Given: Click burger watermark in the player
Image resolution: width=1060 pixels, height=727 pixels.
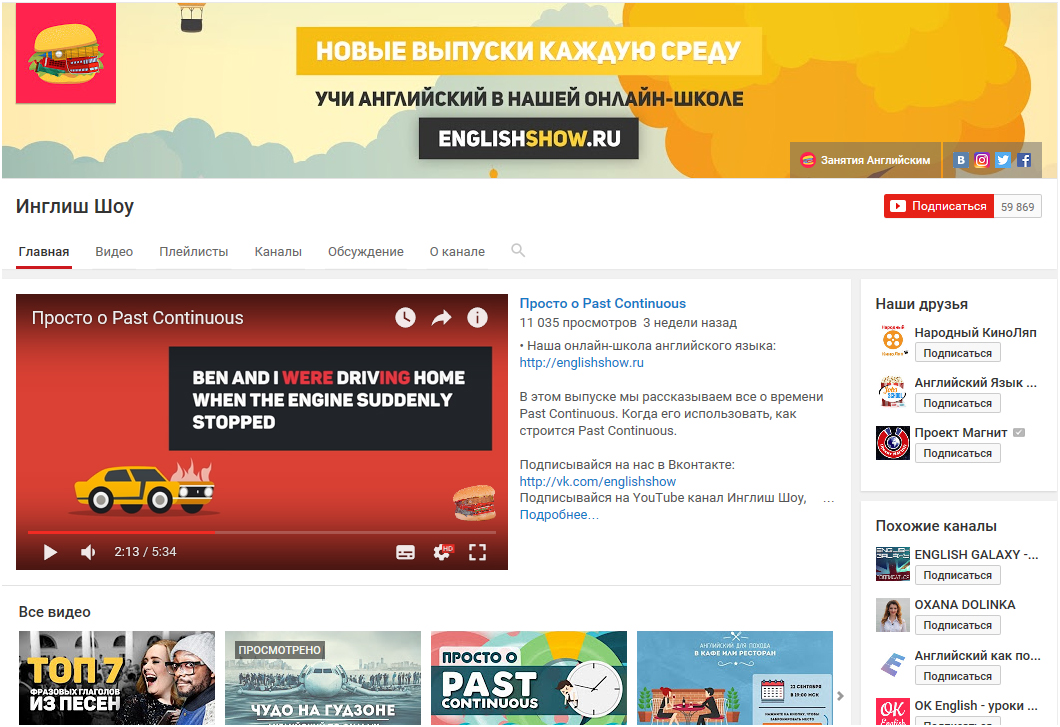Looking at the screenshot, I should (474, 502).
